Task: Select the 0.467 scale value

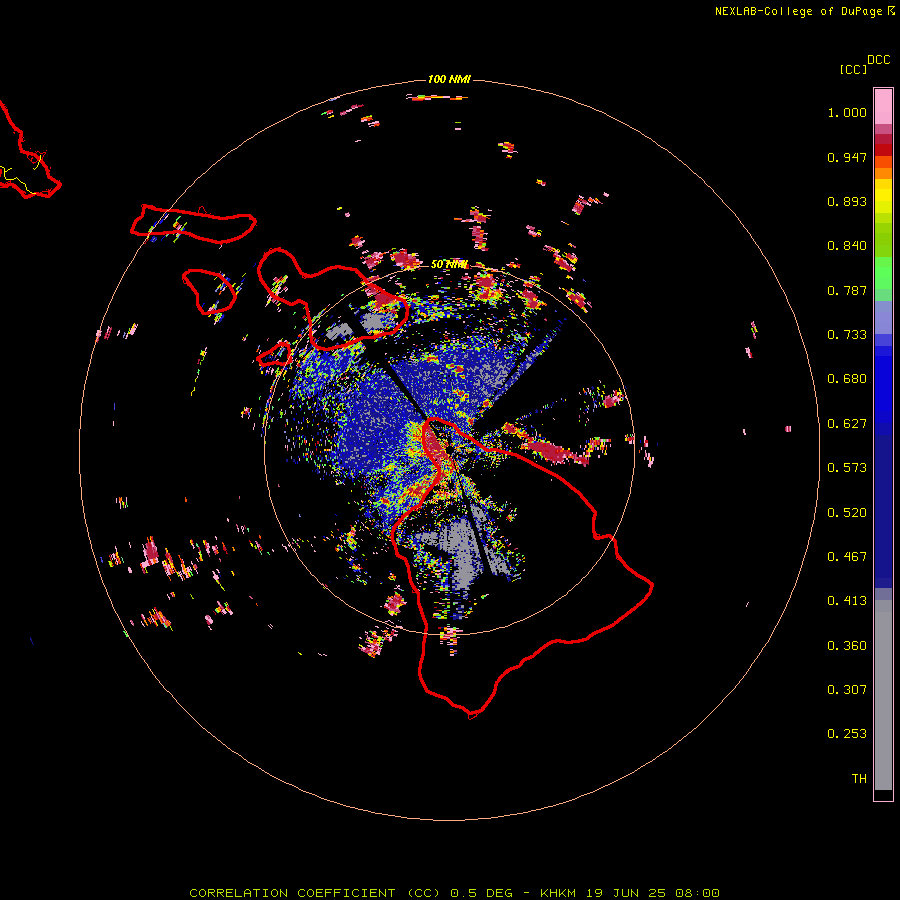Action: click(847, 557)
